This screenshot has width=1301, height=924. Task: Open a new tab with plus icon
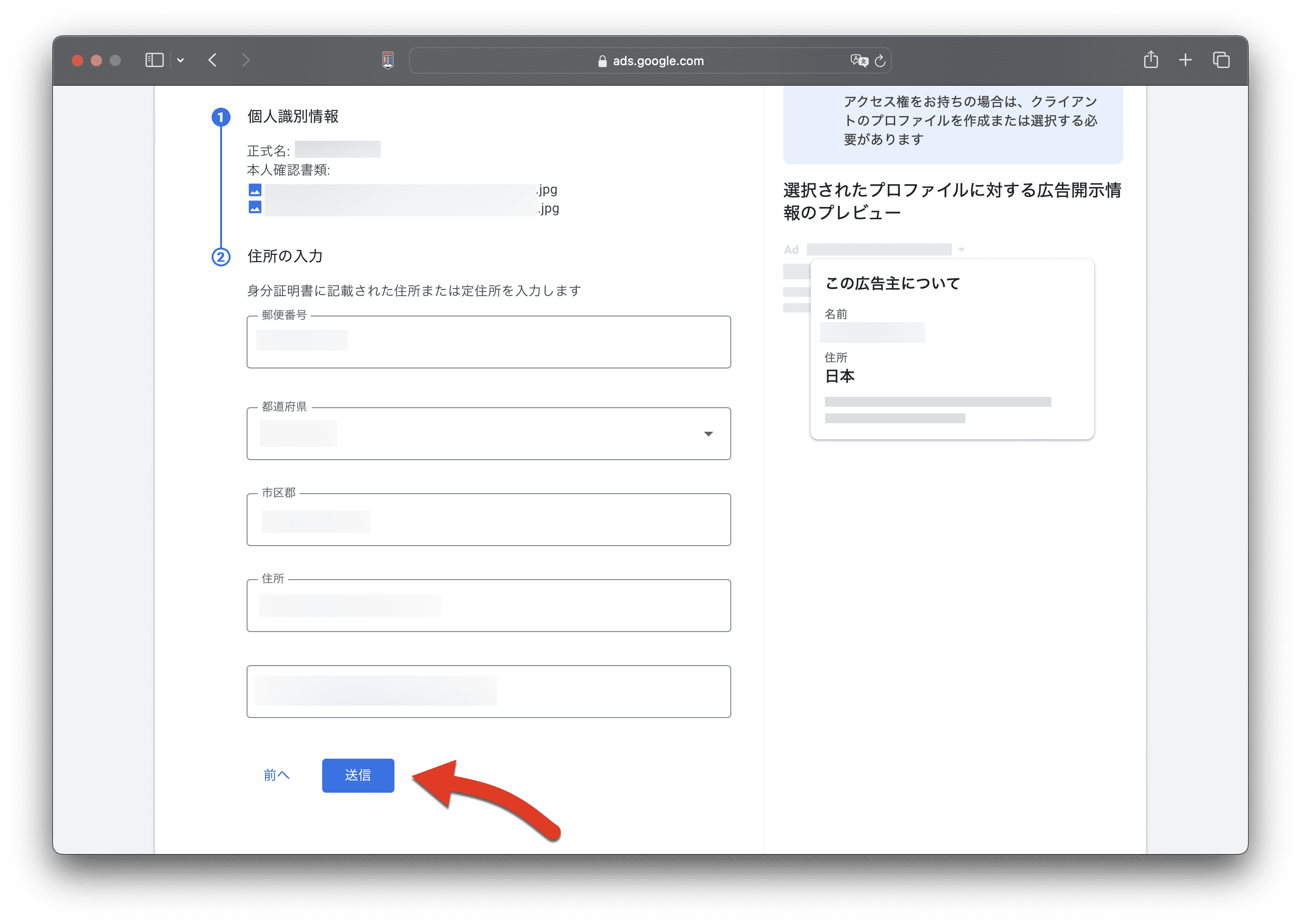(1186, 60)
